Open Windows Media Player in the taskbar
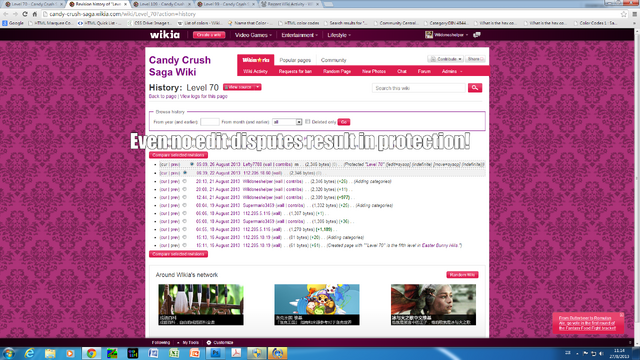 (70, 353)
